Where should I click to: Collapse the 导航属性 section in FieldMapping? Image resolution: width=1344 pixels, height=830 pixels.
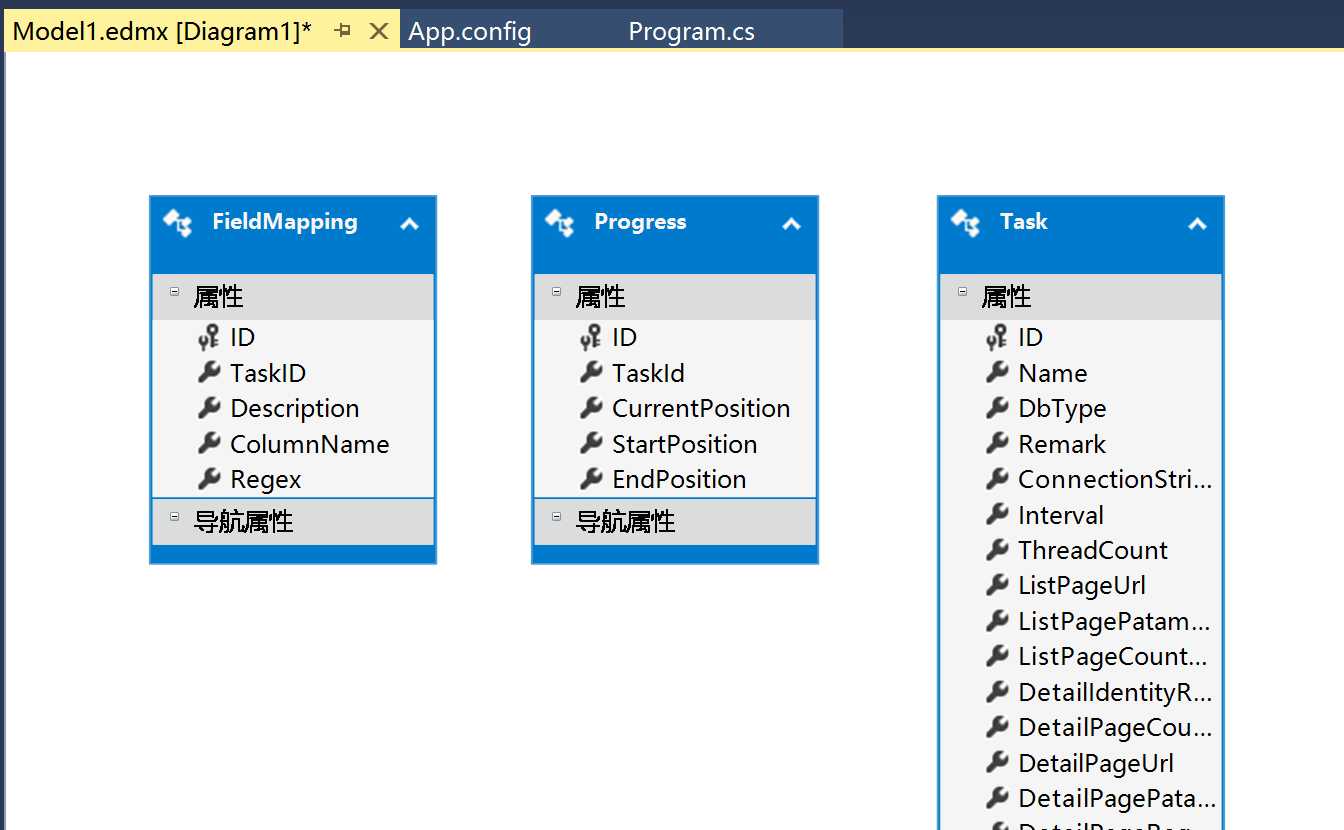click(174, 516)
